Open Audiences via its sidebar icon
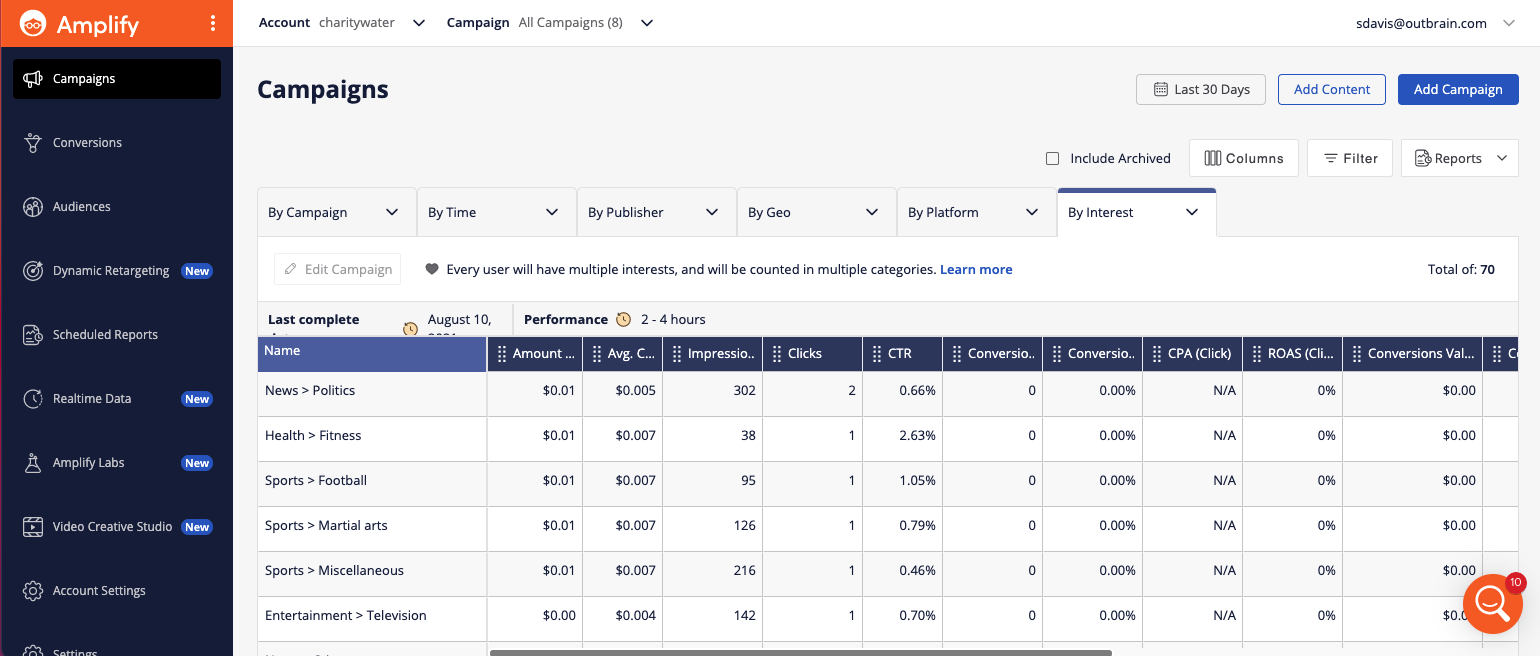The height and width of the screenshot is (656, 1540). tap(33, 207)
